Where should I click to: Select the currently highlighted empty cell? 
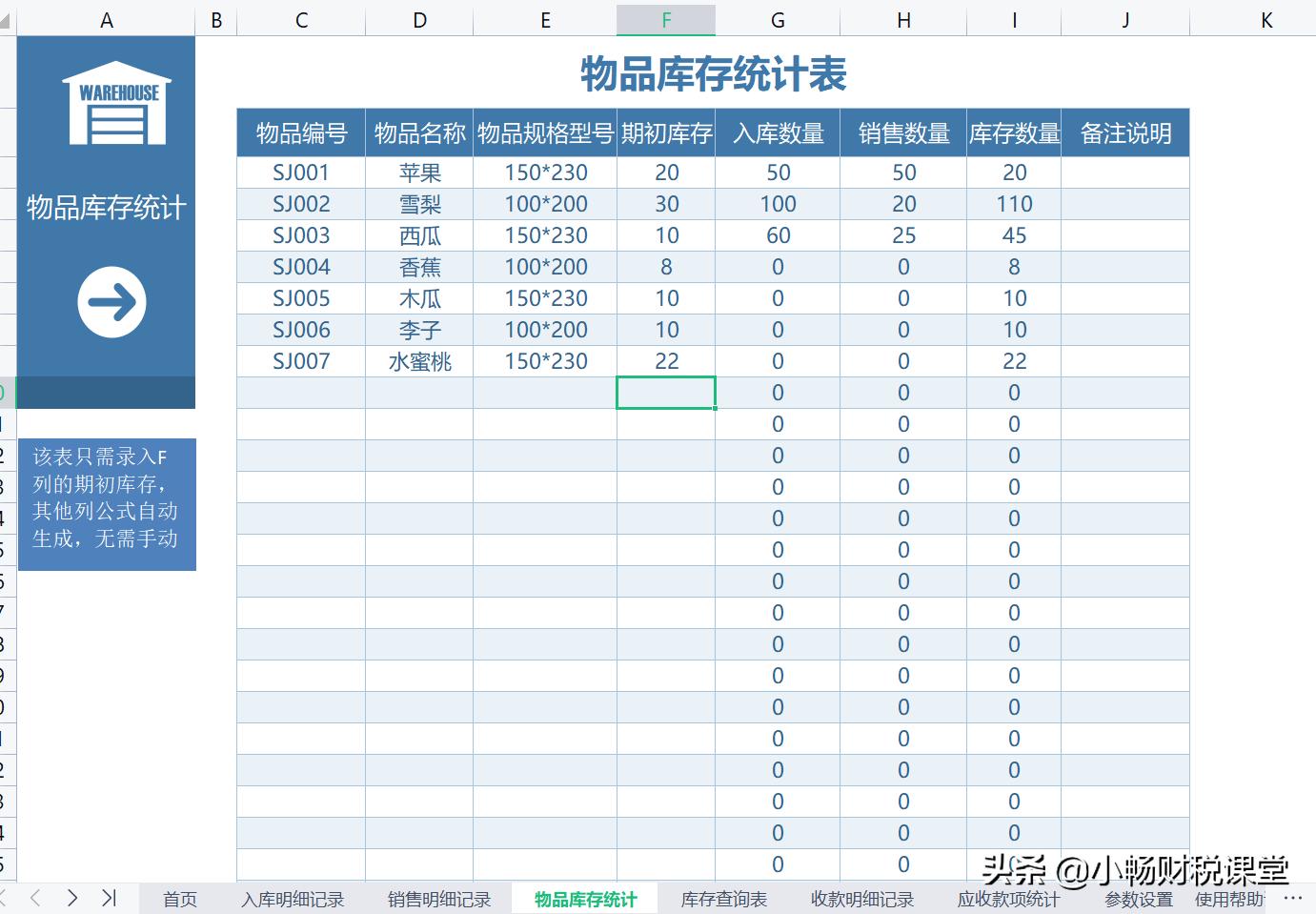666,392
